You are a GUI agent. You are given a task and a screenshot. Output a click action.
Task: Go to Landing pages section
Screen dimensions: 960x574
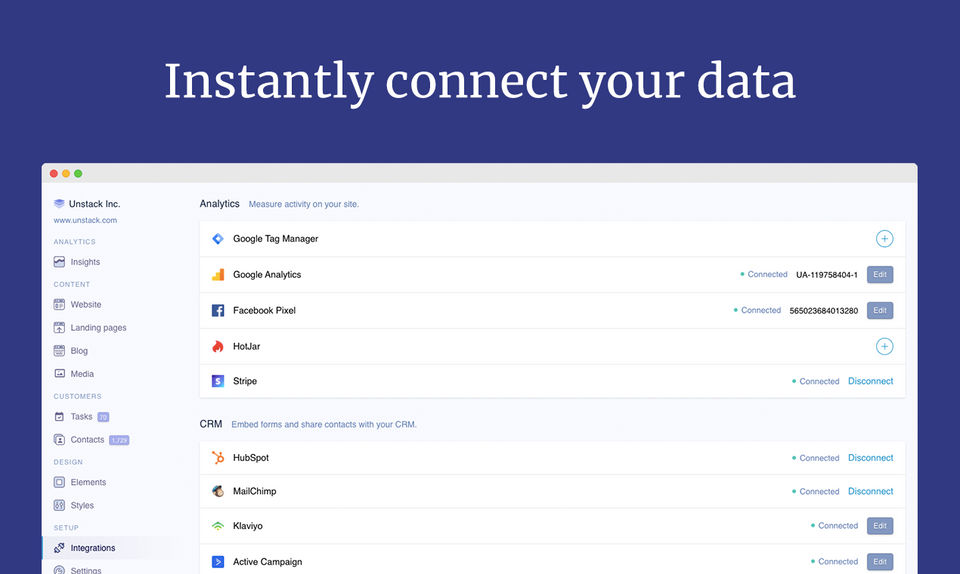click(x=98, y=328)
